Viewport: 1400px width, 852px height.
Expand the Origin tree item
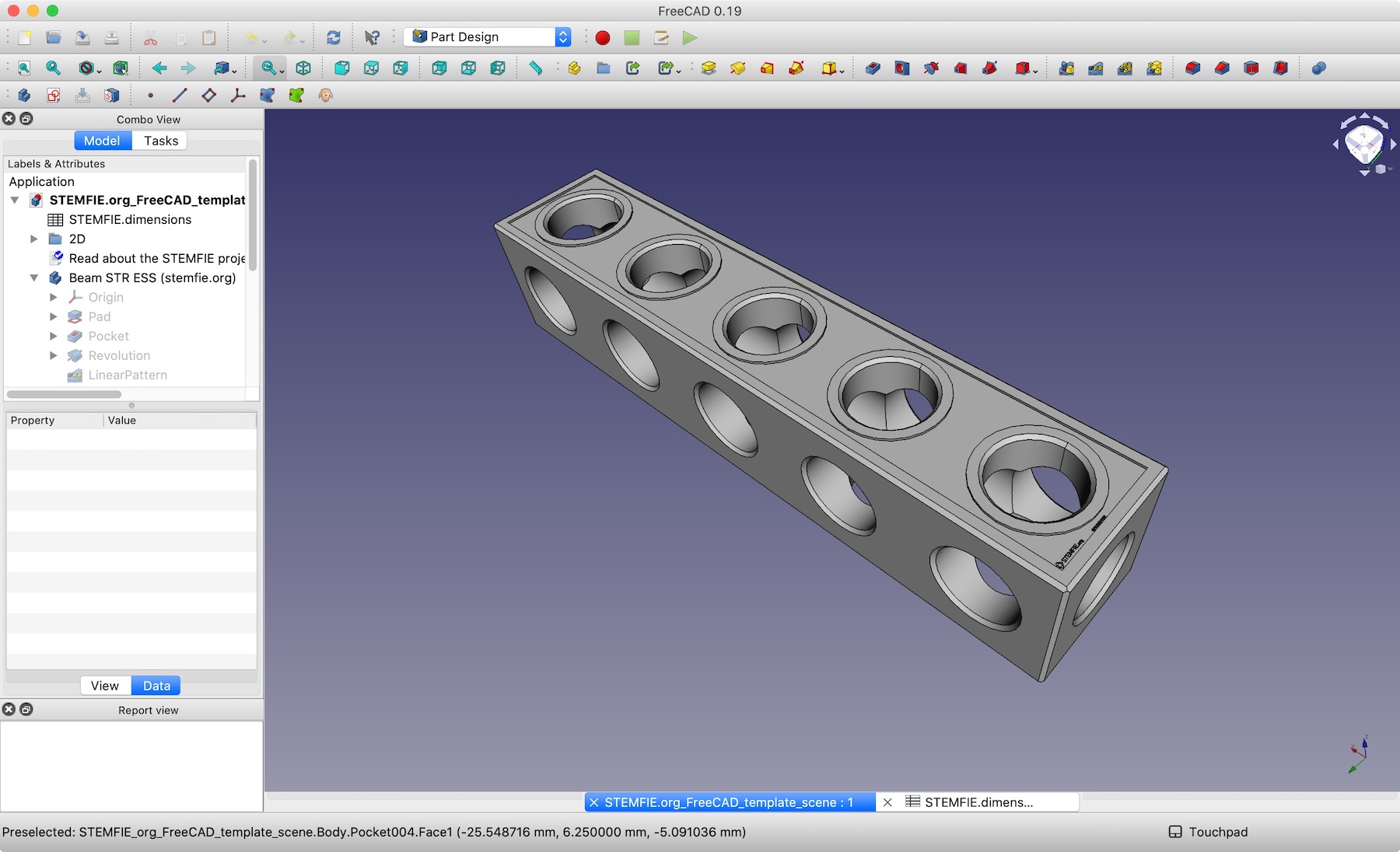pos(54,297)
